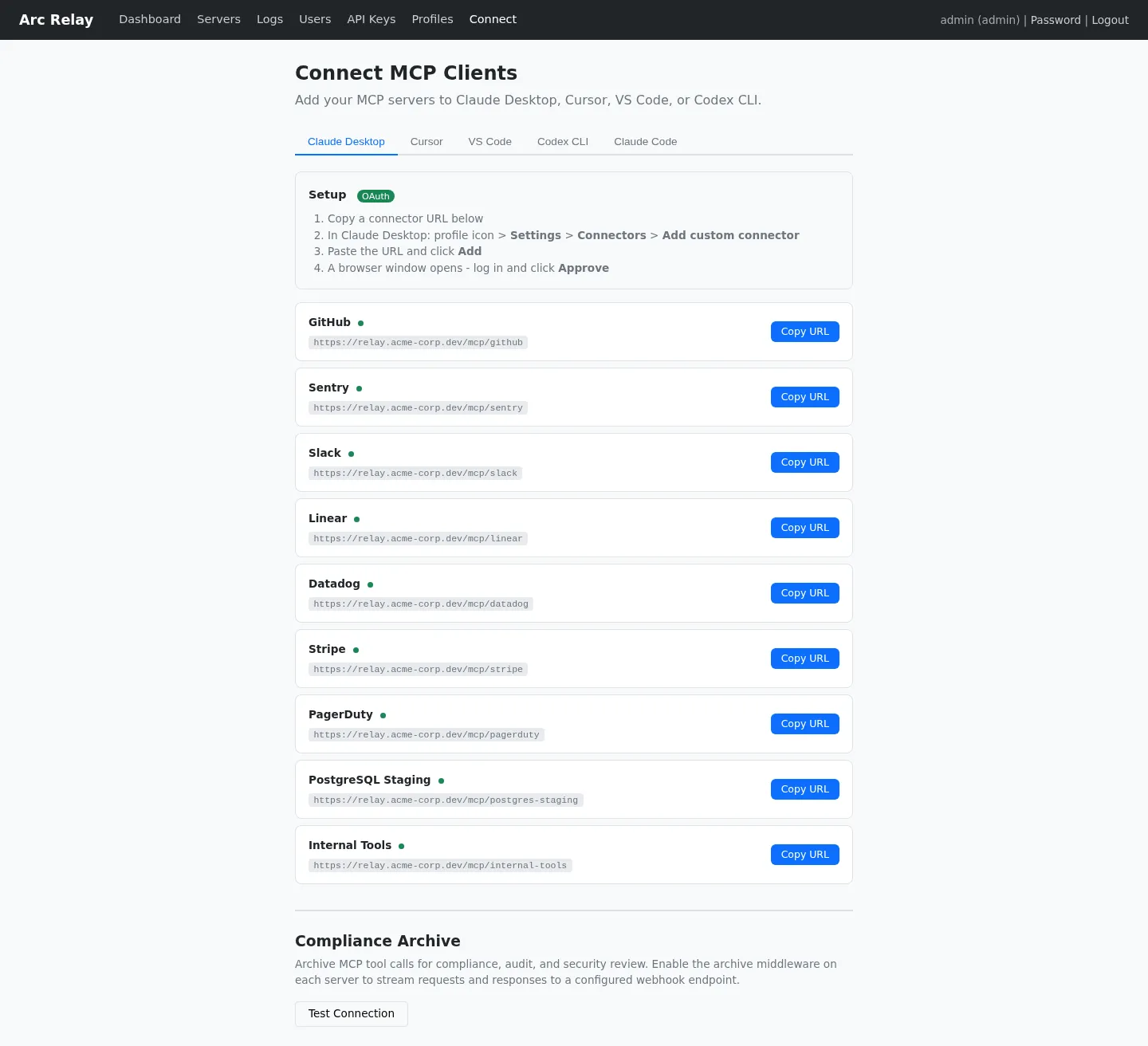
Task: Click setup step 'Copy a connector URL below'
Action: [405, 218]
